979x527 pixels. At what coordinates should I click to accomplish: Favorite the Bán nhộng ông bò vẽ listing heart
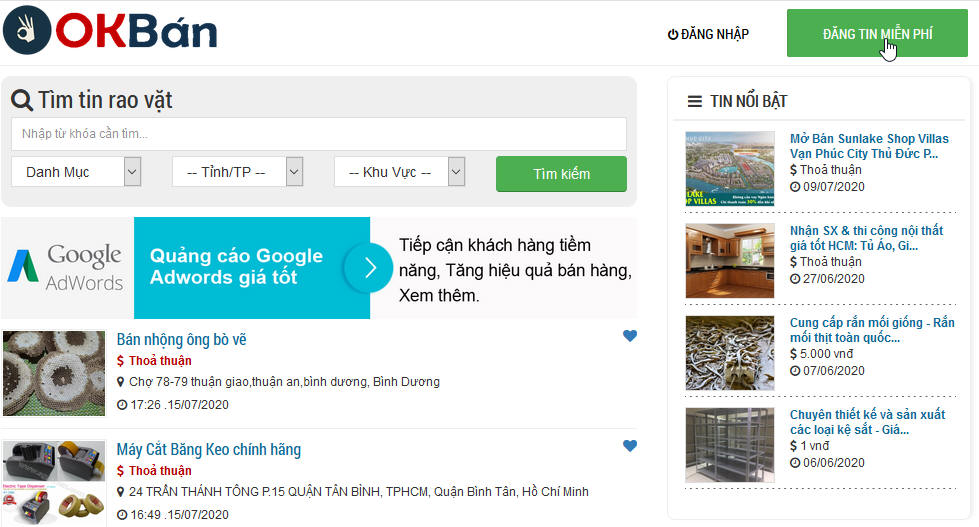point(630,335)
